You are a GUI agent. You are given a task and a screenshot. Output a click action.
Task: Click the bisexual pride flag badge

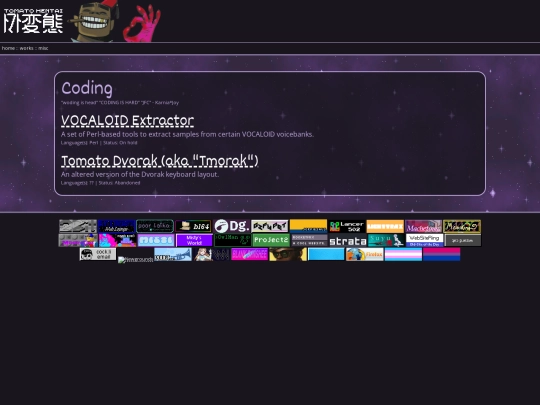pos(442,254)
